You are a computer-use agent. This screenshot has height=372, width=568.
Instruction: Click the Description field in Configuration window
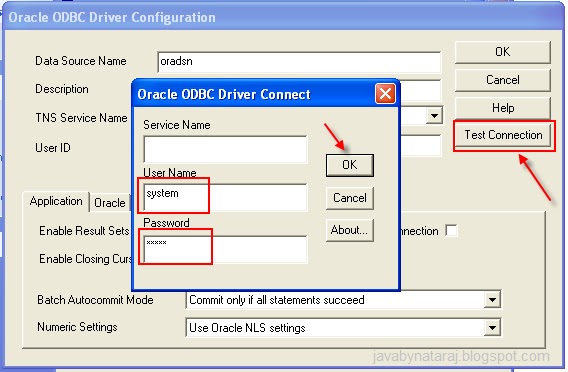(x=421, y=90)
